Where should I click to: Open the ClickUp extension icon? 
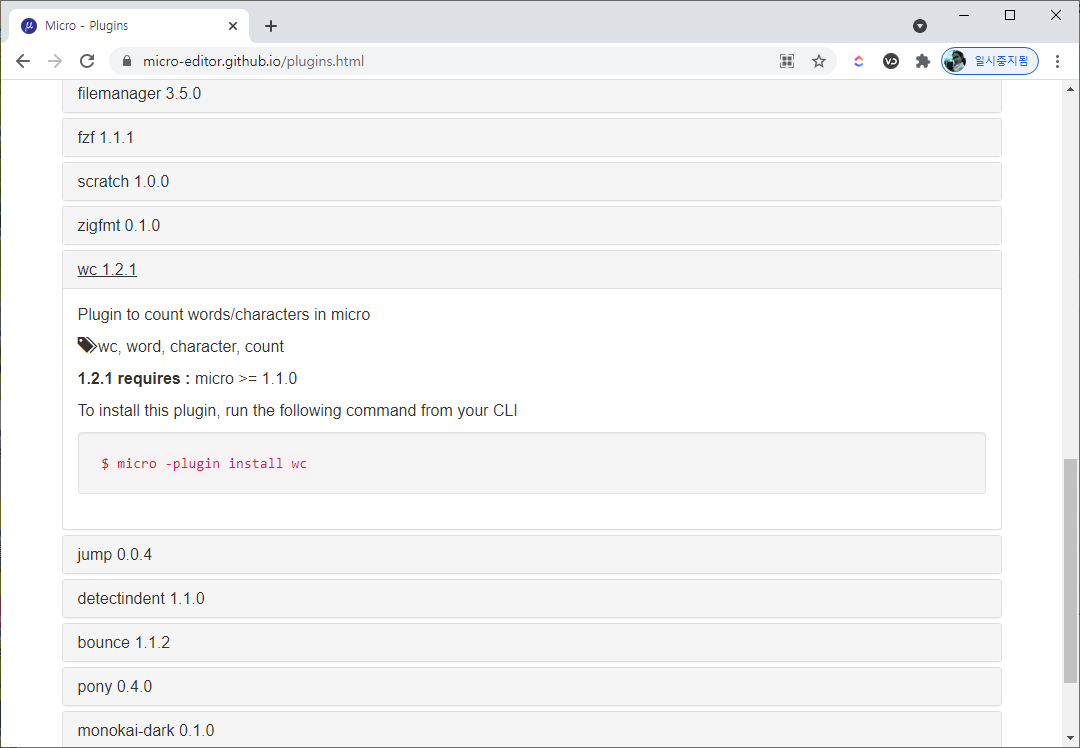pos(858,61)
